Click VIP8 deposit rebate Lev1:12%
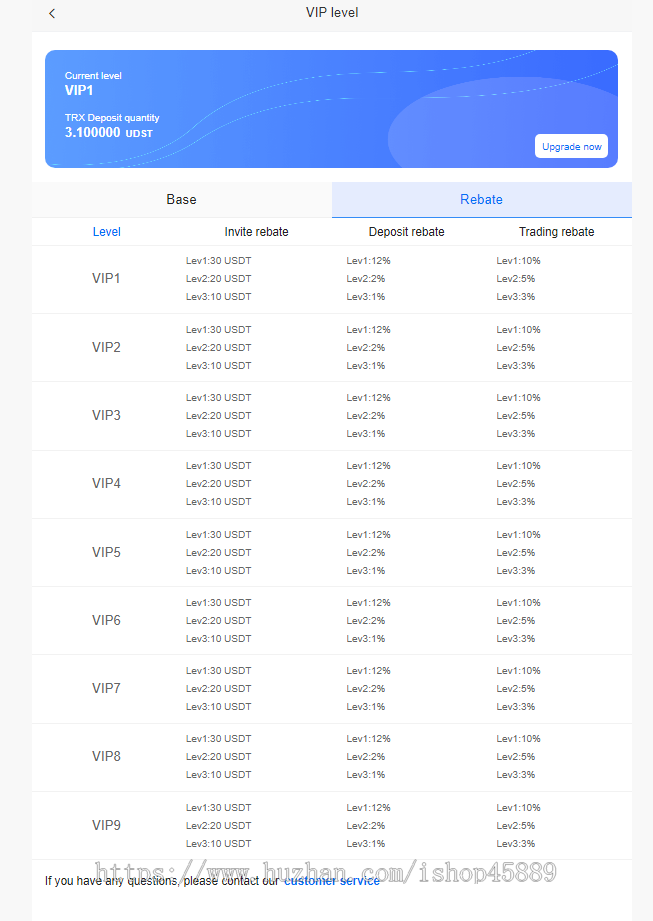The height and width of the screenshot is (921, 653). click(368, 740)
